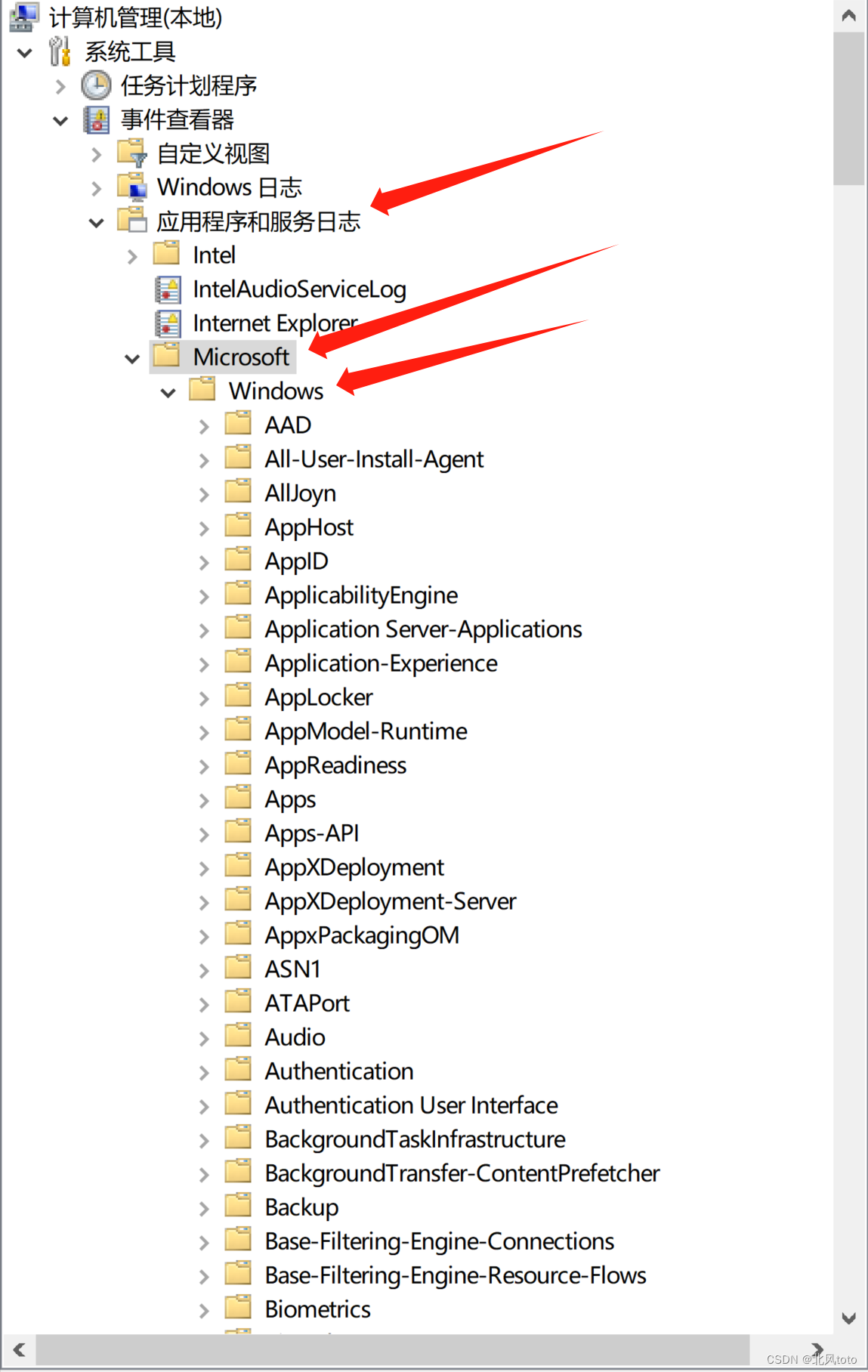Screen dimensions: 868x1372
Task: Collapse the Microsoft folder node
Action: click(132, 359)
